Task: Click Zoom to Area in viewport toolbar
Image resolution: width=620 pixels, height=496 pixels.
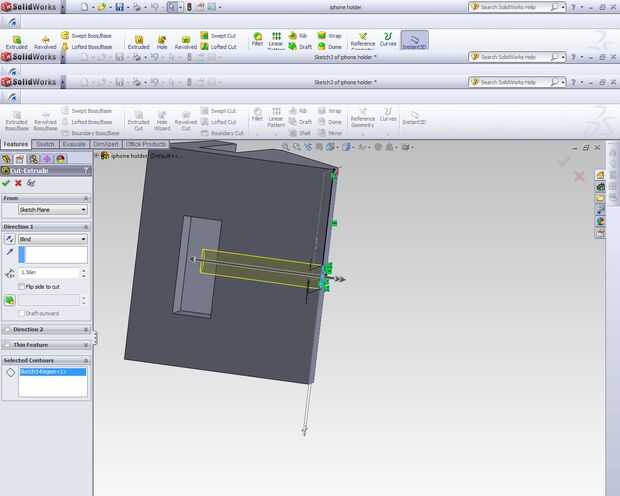Action: [296, 147]
